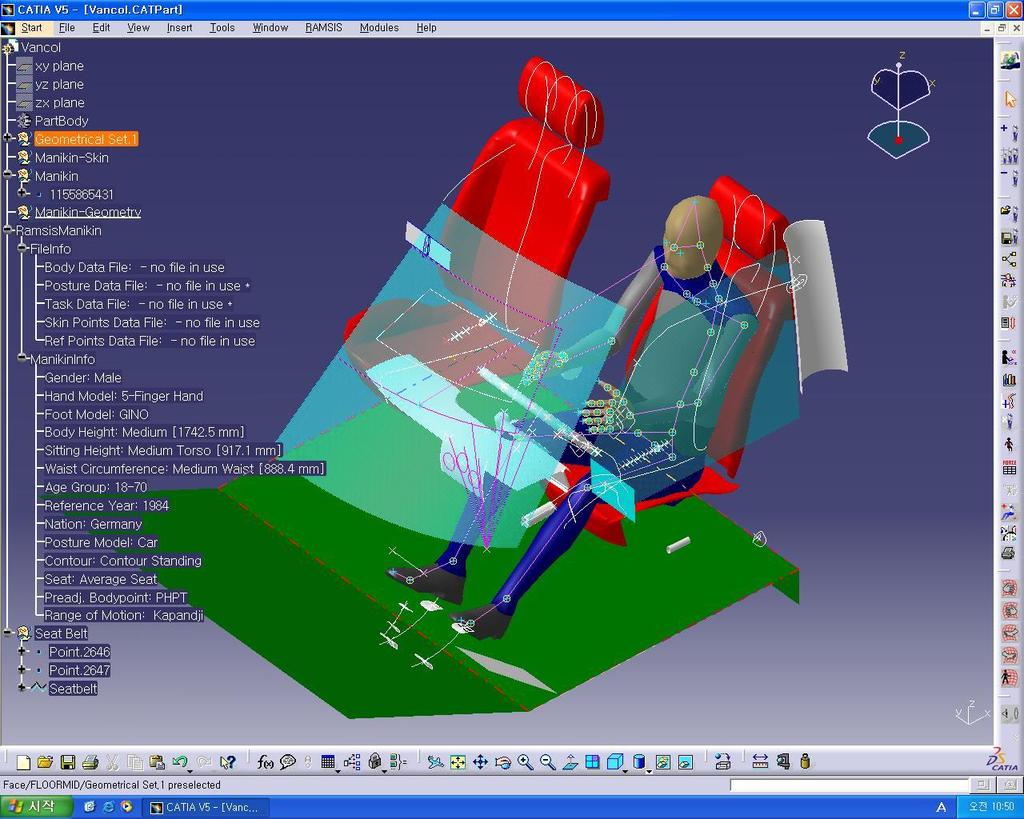The height and width of the screenshot is (819, 1024).
Task: Click the New document icon
Action: coord(24,762)
